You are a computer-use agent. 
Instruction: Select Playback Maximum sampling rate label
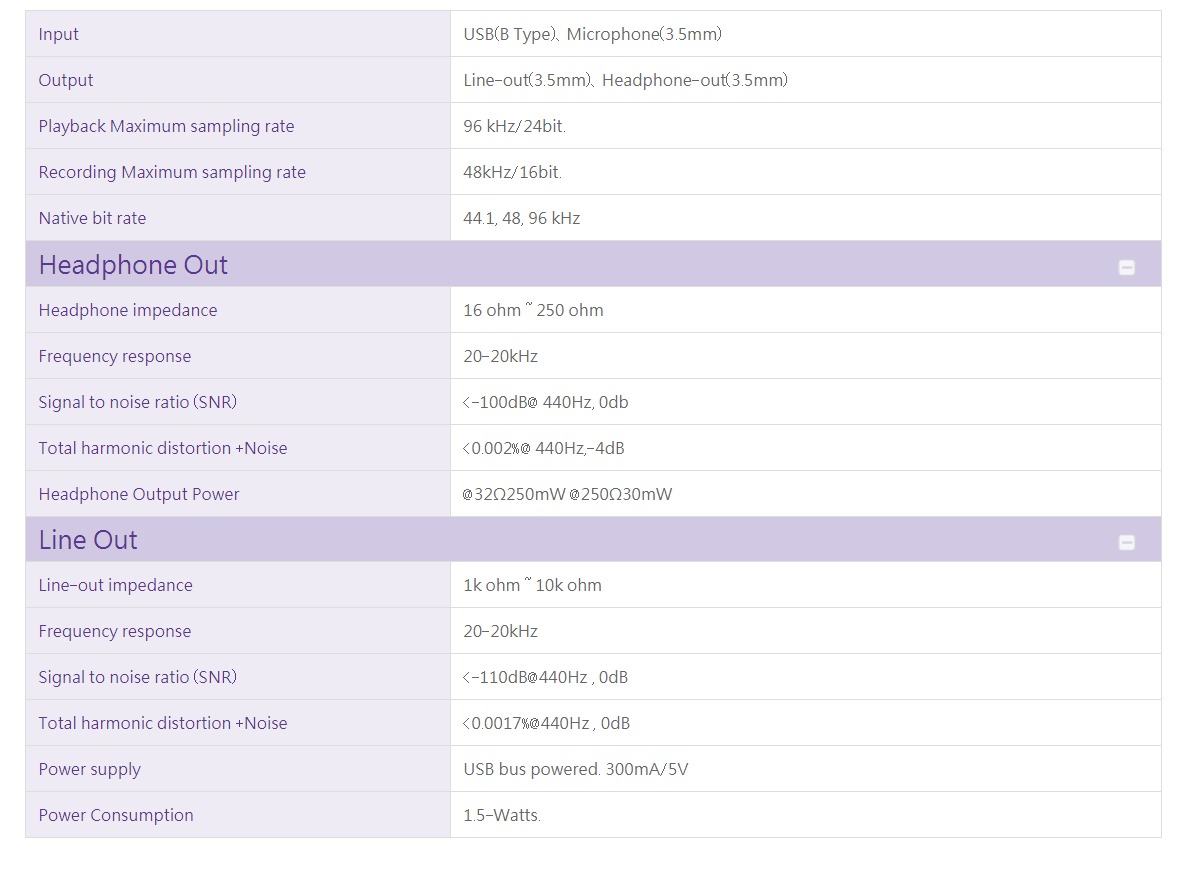click(166, 126)
